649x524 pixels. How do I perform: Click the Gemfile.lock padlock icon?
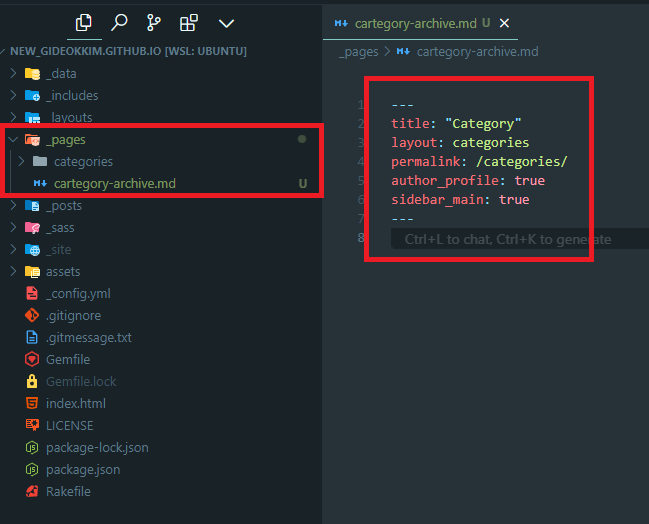[x=32, y=381]
